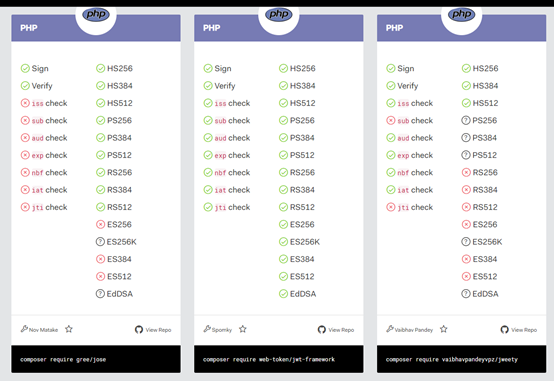Click the jti check cross icon on the jweety card
Viewport: 554px width, 381px height.
pos(391,207)
